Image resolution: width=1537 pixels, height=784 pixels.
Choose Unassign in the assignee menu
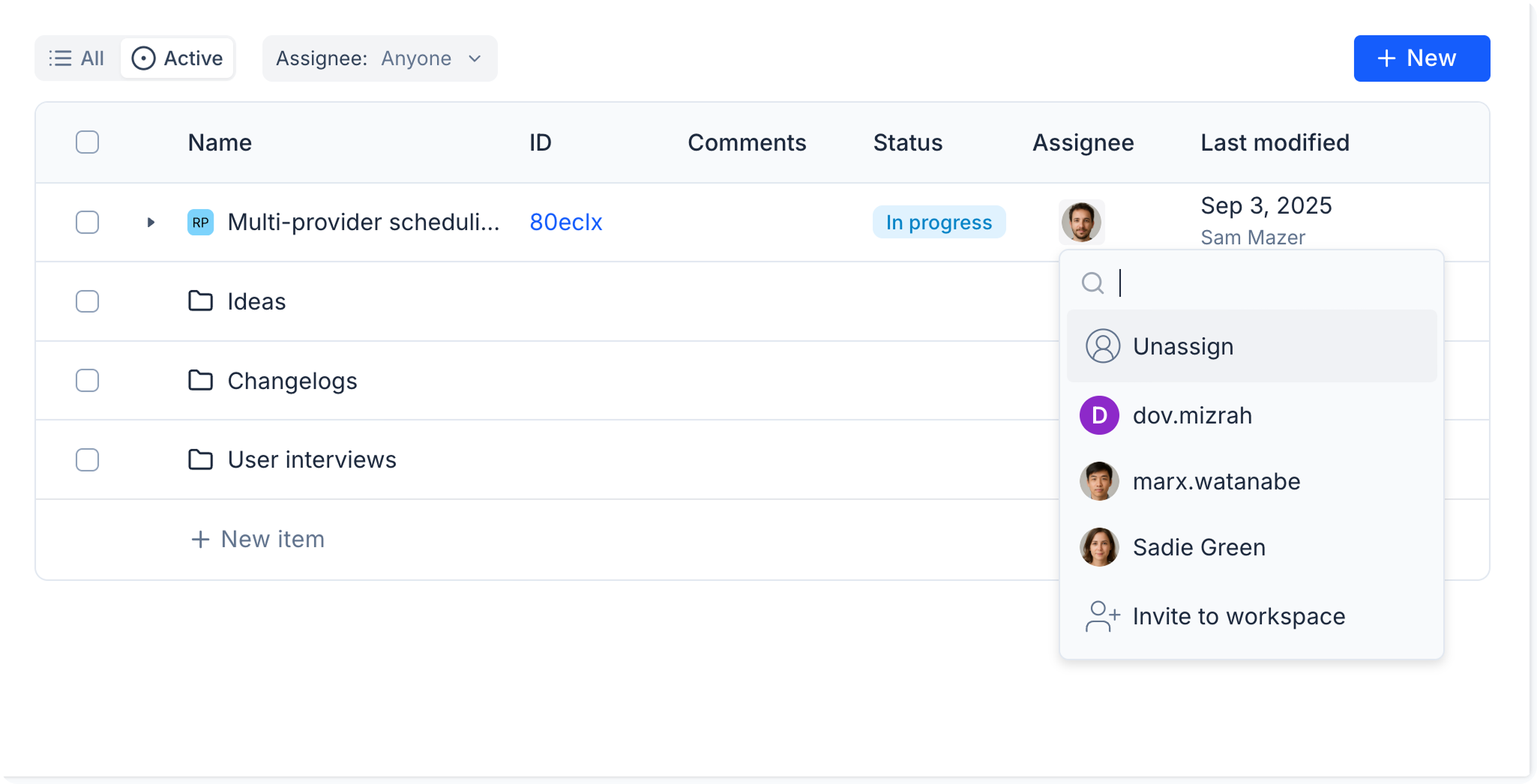tap(1182, 346)
